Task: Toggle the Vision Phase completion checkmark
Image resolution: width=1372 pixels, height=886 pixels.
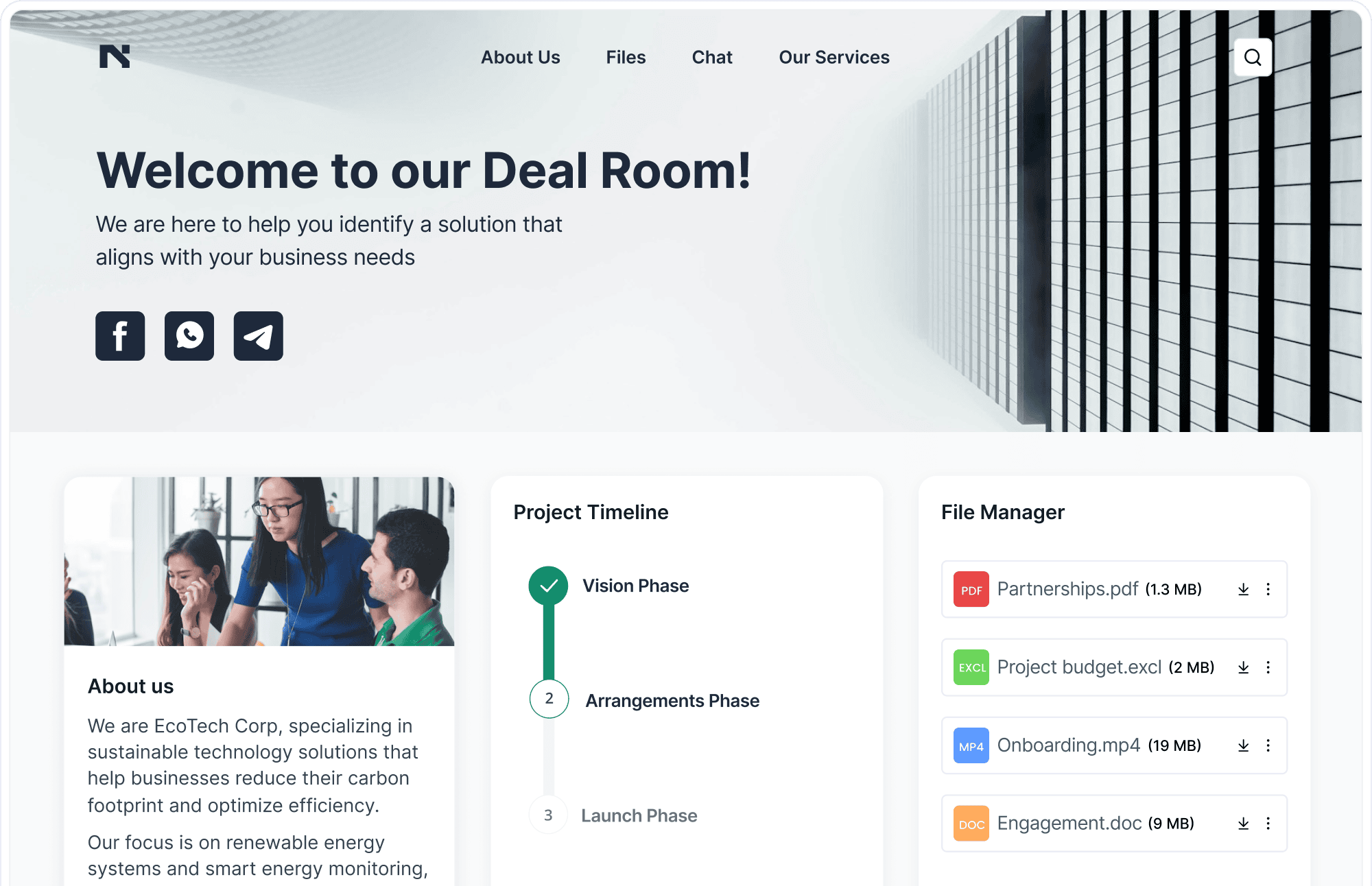Action: tap(549, 586)
